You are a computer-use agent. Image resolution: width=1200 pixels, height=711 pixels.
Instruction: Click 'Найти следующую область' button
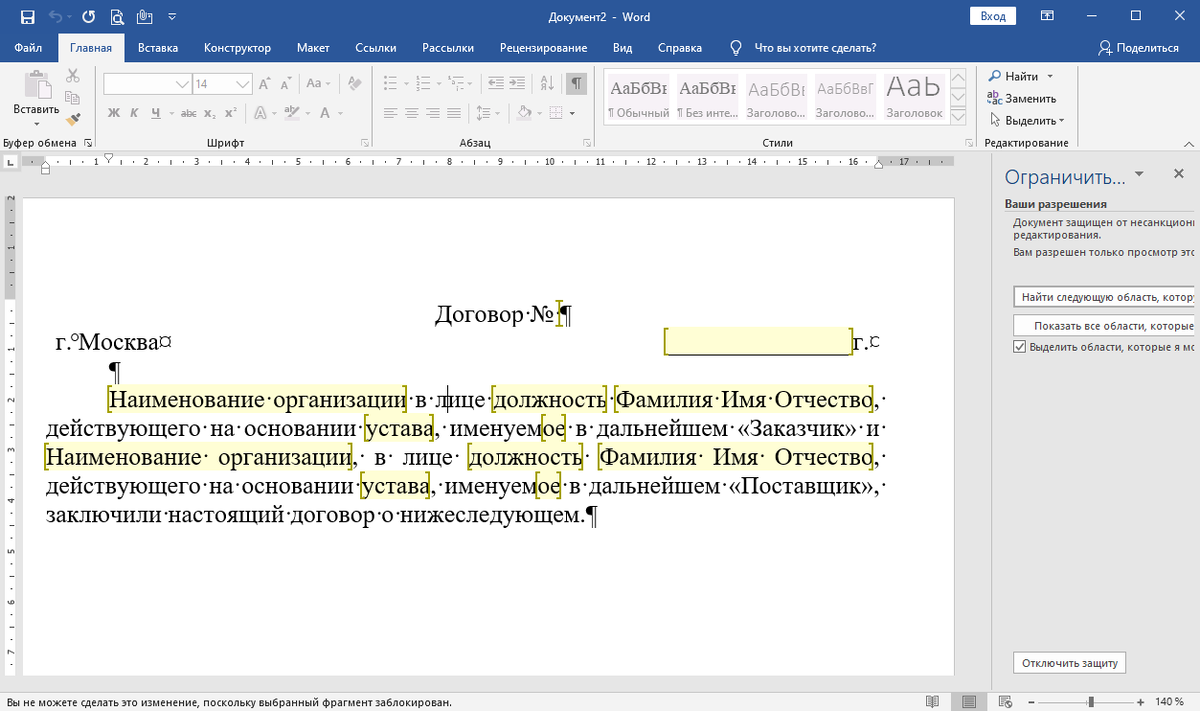click(1104, 297)
